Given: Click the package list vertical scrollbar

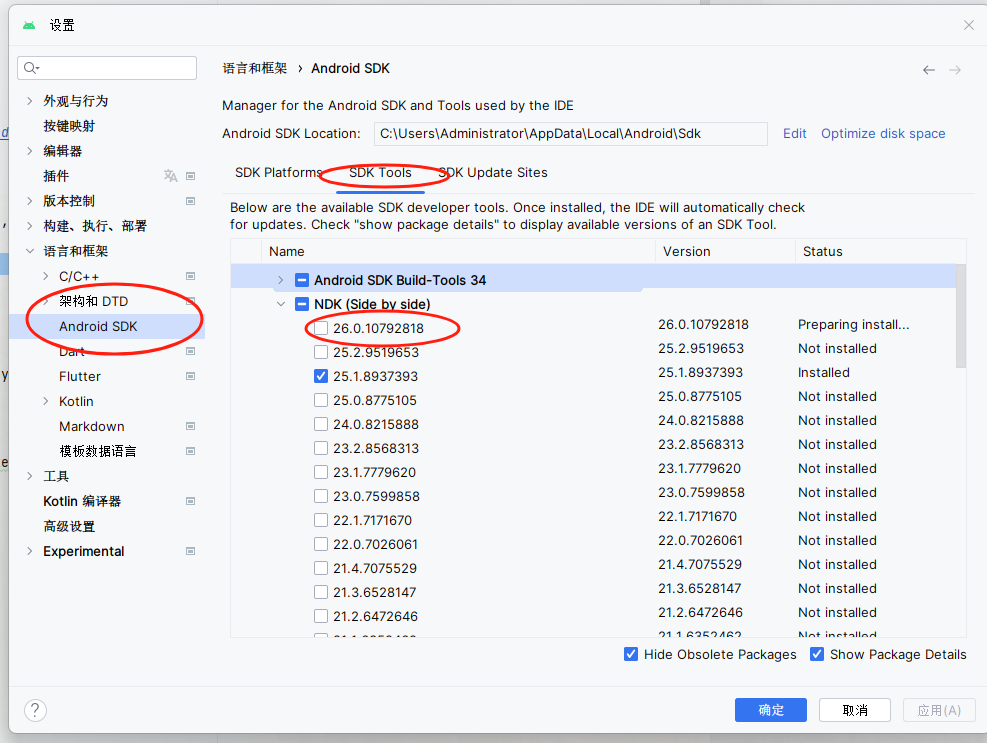Looking at the screenshot, I should 961,316.
